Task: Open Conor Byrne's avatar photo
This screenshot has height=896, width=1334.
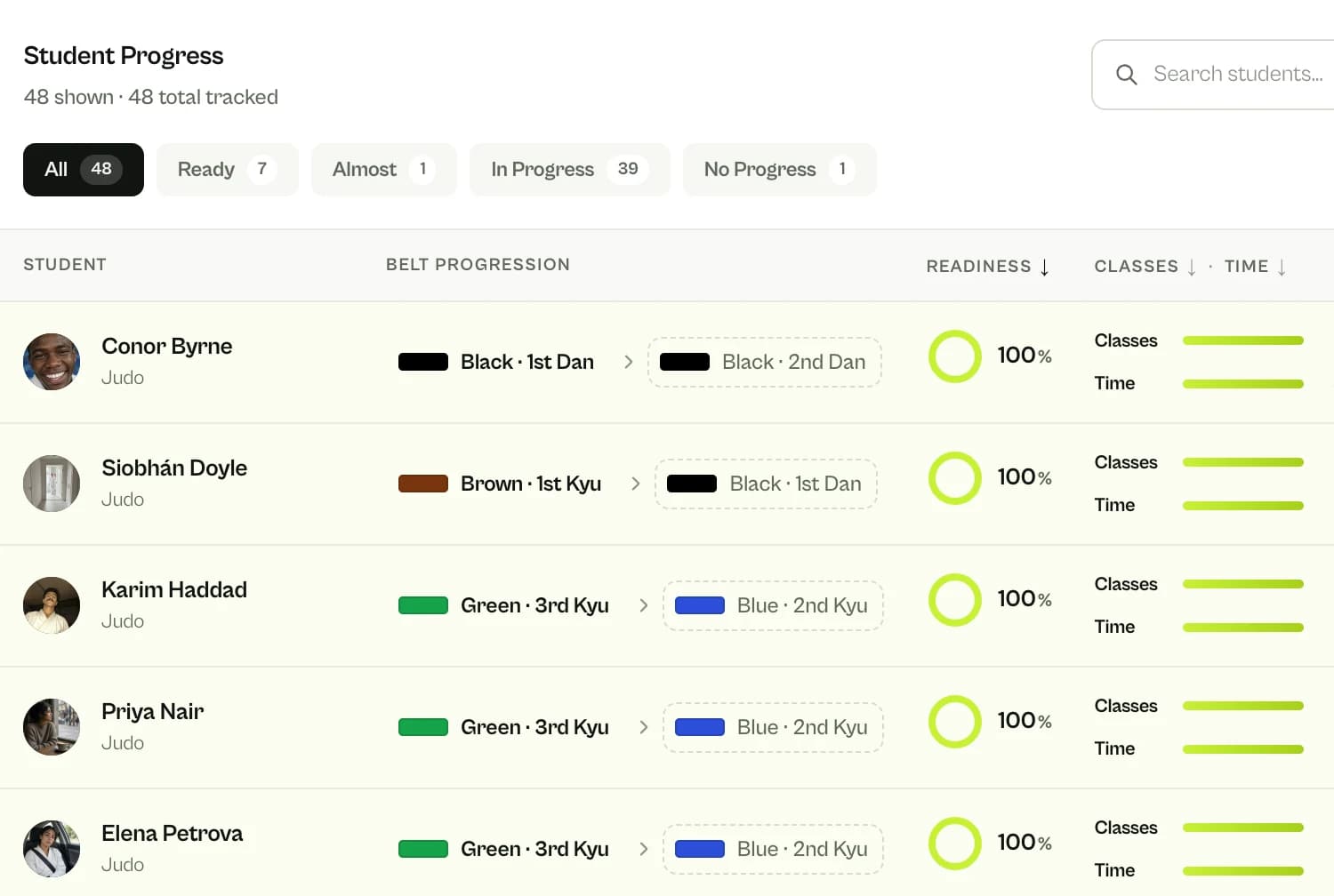Action: point(52,362)
